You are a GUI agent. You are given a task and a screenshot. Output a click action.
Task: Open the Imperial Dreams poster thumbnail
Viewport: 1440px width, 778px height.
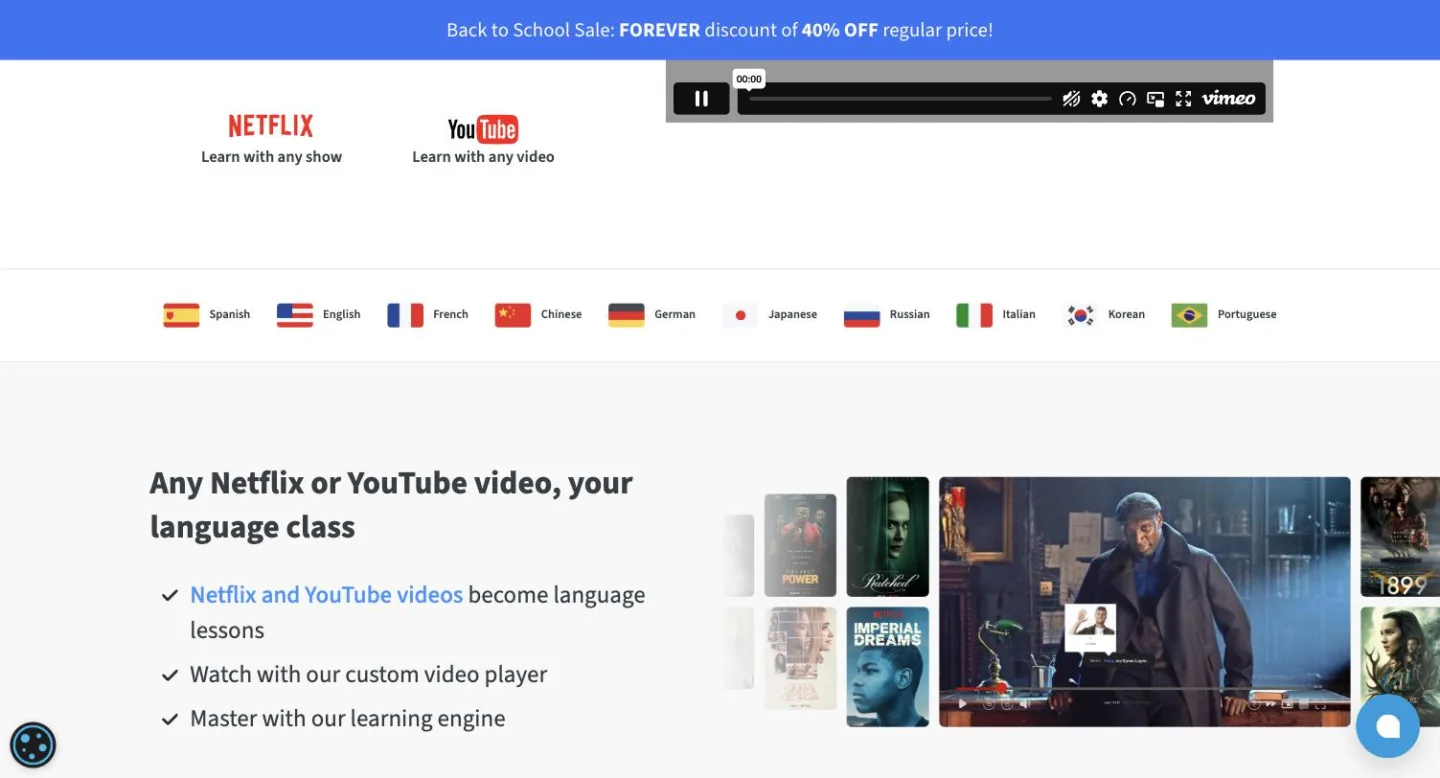point(888,667)
